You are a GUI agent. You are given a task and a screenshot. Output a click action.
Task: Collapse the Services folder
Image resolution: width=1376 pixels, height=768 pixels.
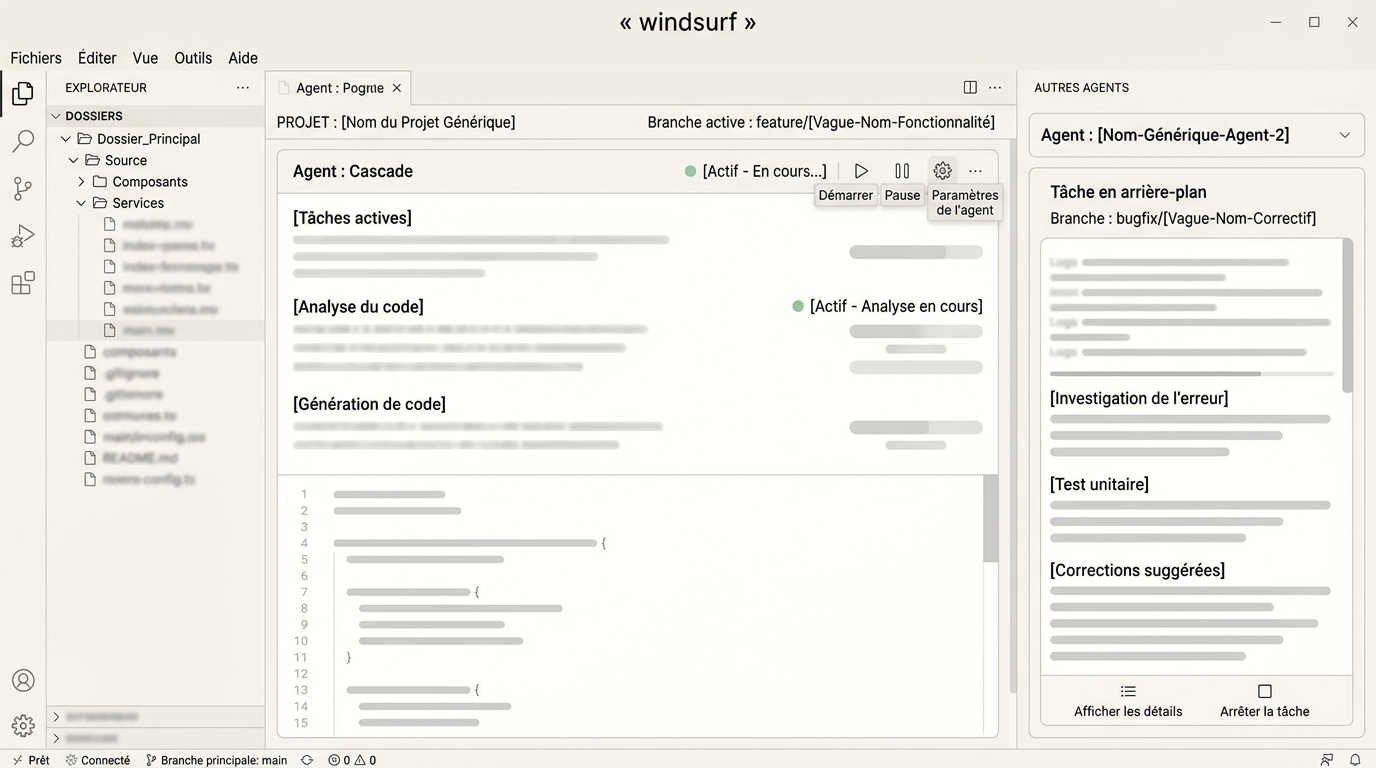coord(82,203)
